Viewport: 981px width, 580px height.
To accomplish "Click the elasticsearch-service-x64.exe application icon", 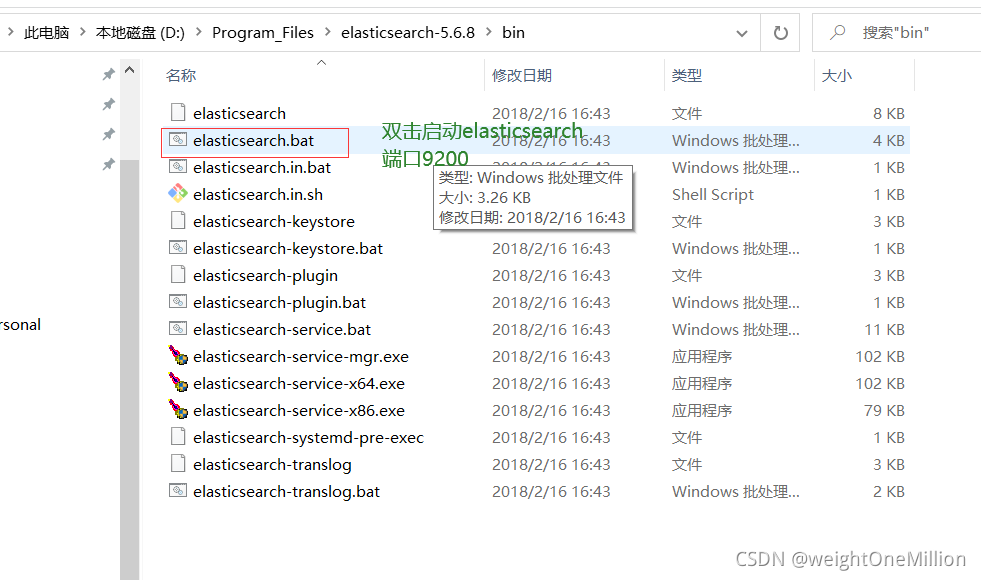I will (178, 382).
